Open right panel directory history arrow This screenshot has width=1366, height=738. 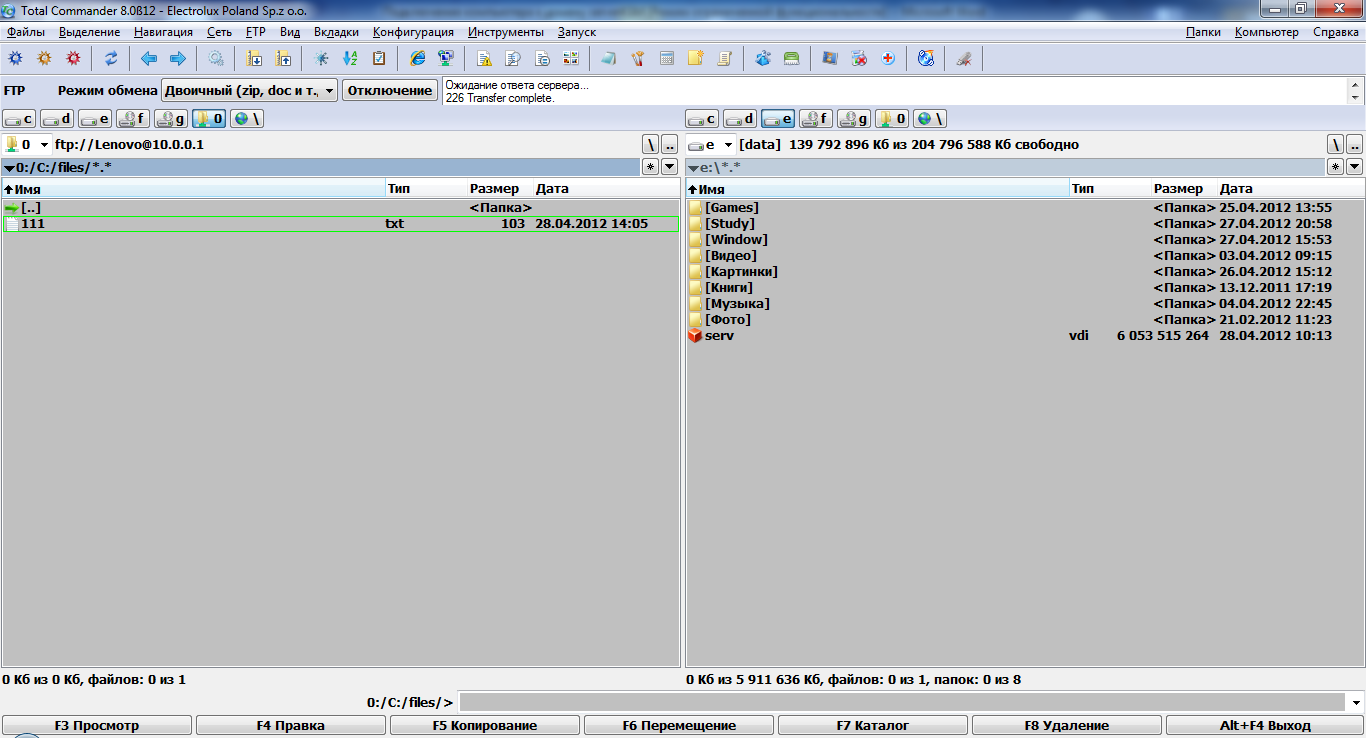pyautogui.click(x=1355, y=167)
